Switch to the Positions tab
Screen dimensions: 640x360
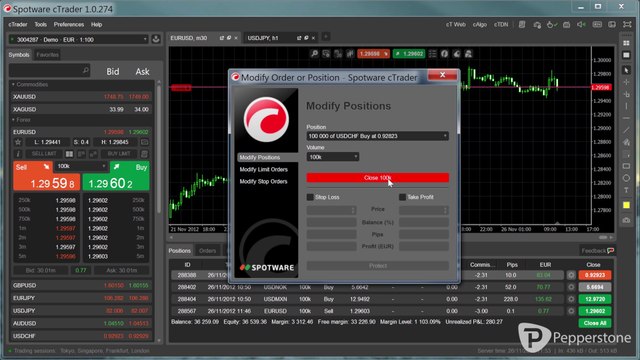(180, 251)
